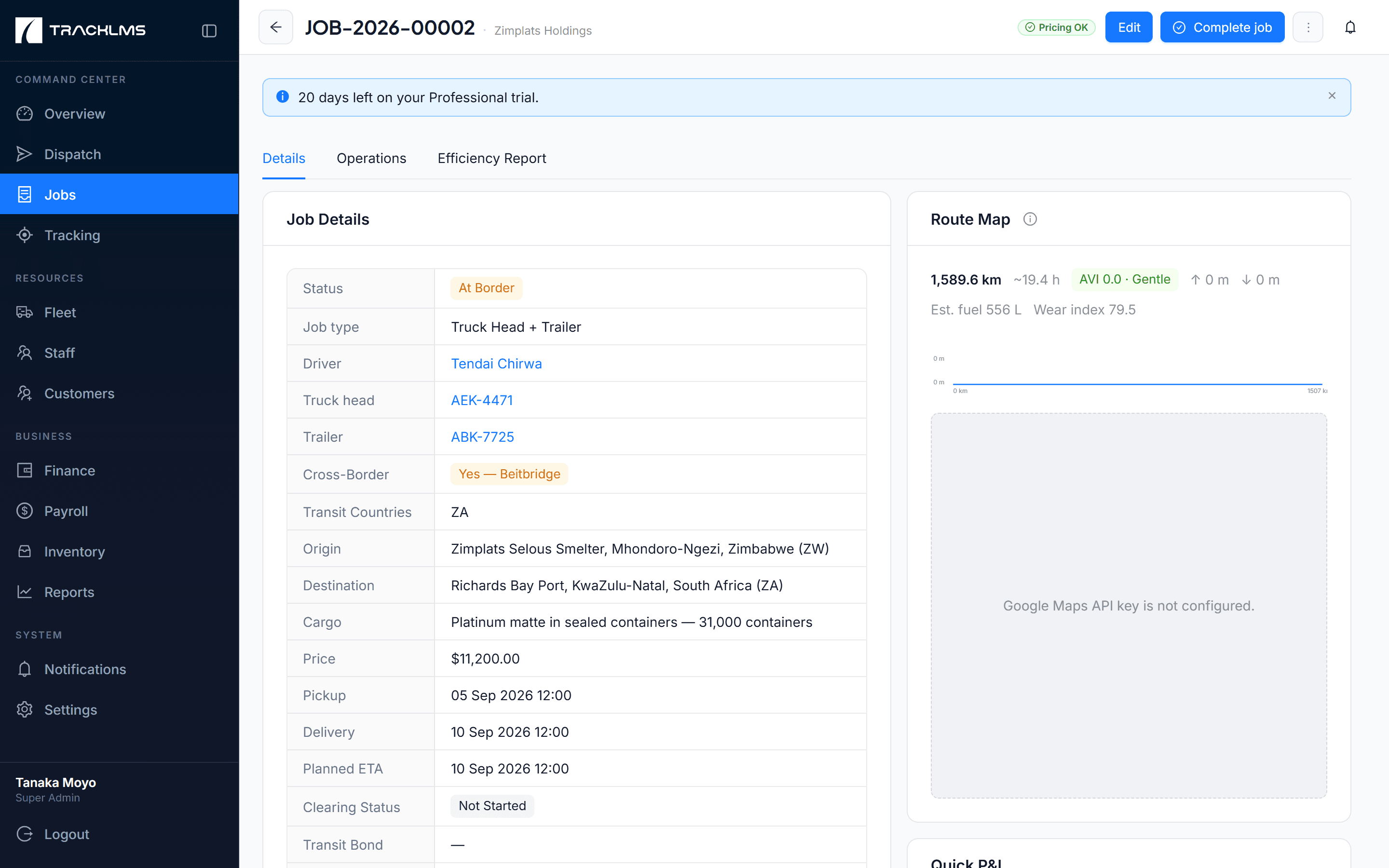Click the sidebar Notifications bell icon
The image size is (1389, 868).
25,669
